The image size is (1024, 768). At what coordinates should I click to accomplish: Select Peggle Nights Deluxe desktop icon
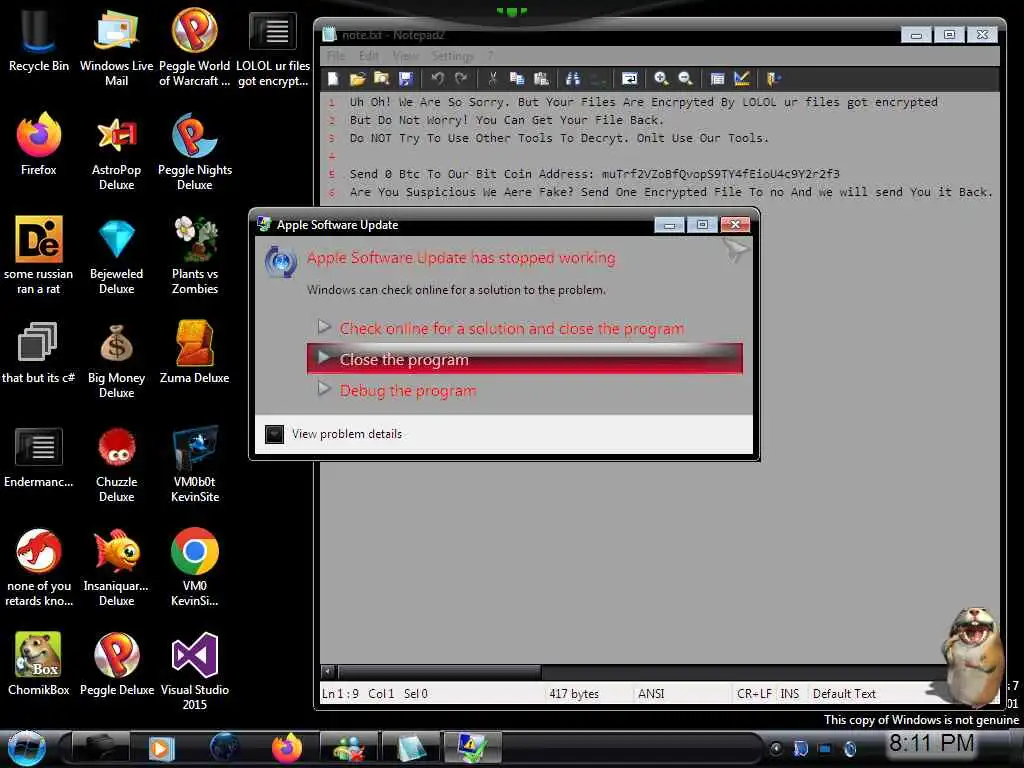pos(195,152)
